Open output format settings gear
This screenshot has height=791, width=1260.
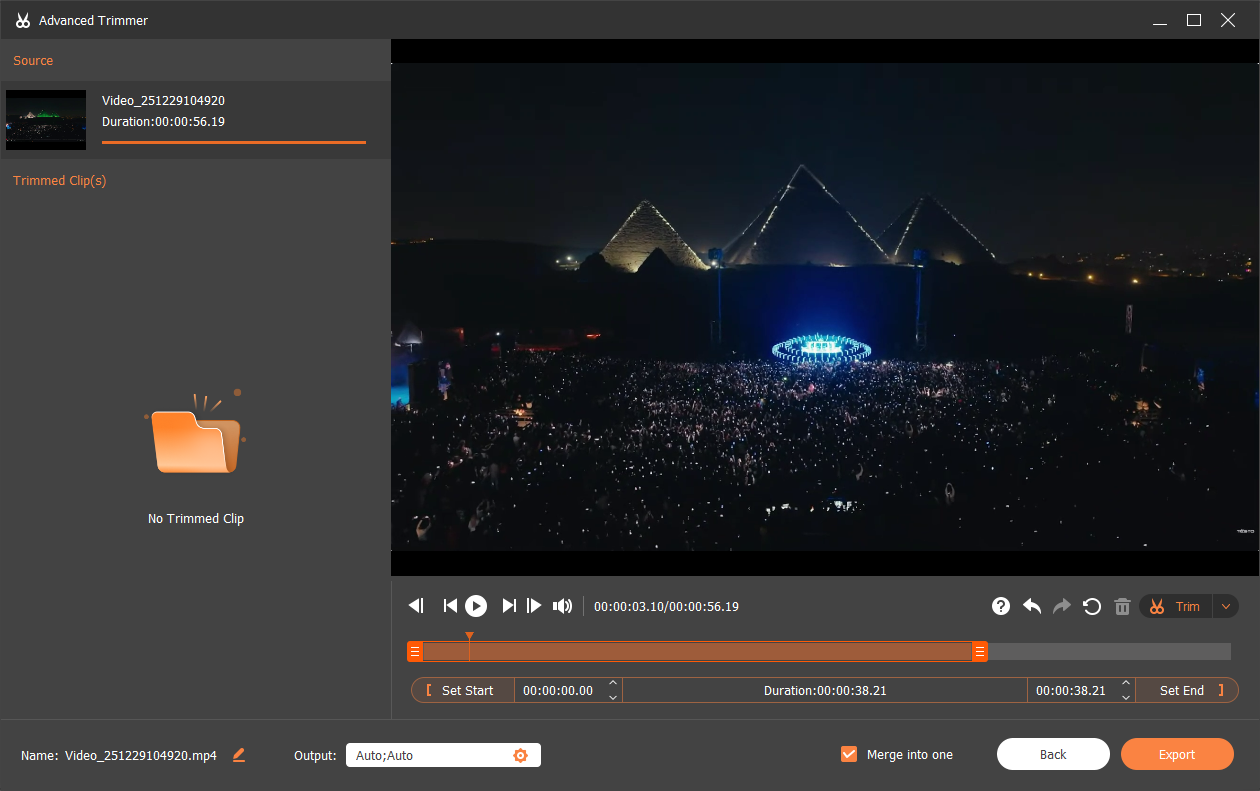[x=520, y=755]
